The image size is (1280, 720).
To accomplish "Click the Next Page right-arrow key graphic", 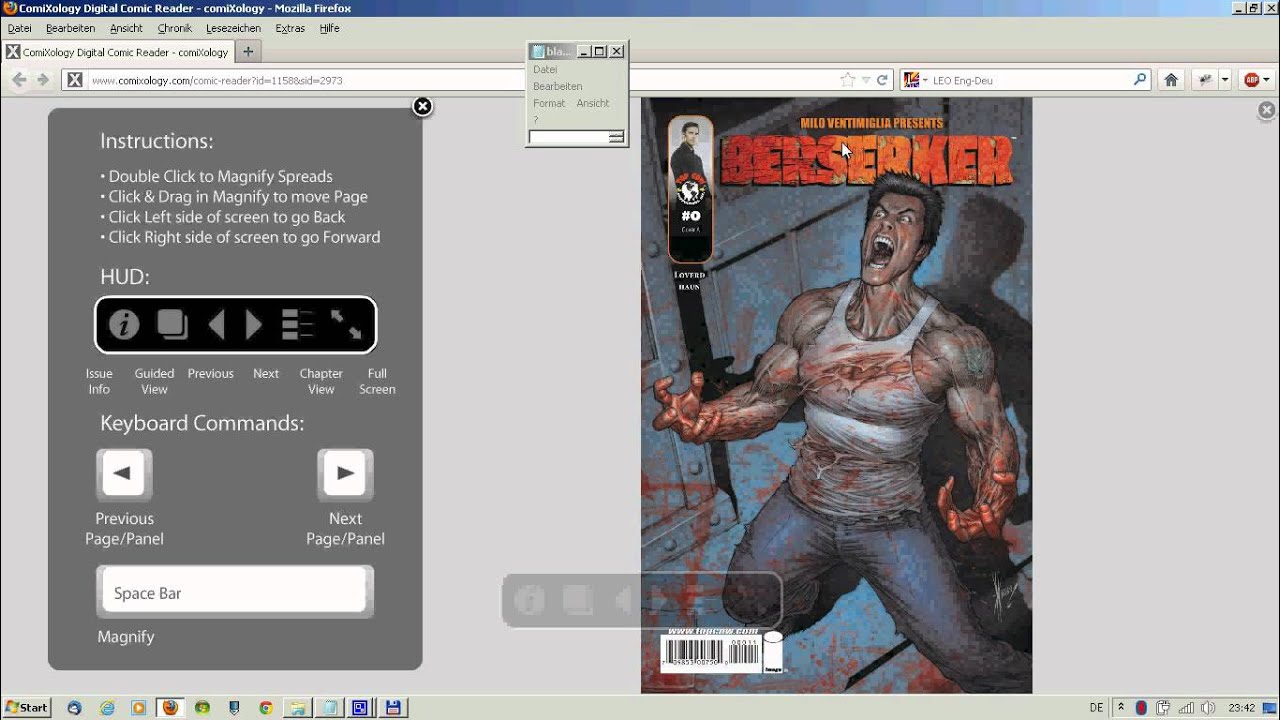I will (x=345, y=475).
